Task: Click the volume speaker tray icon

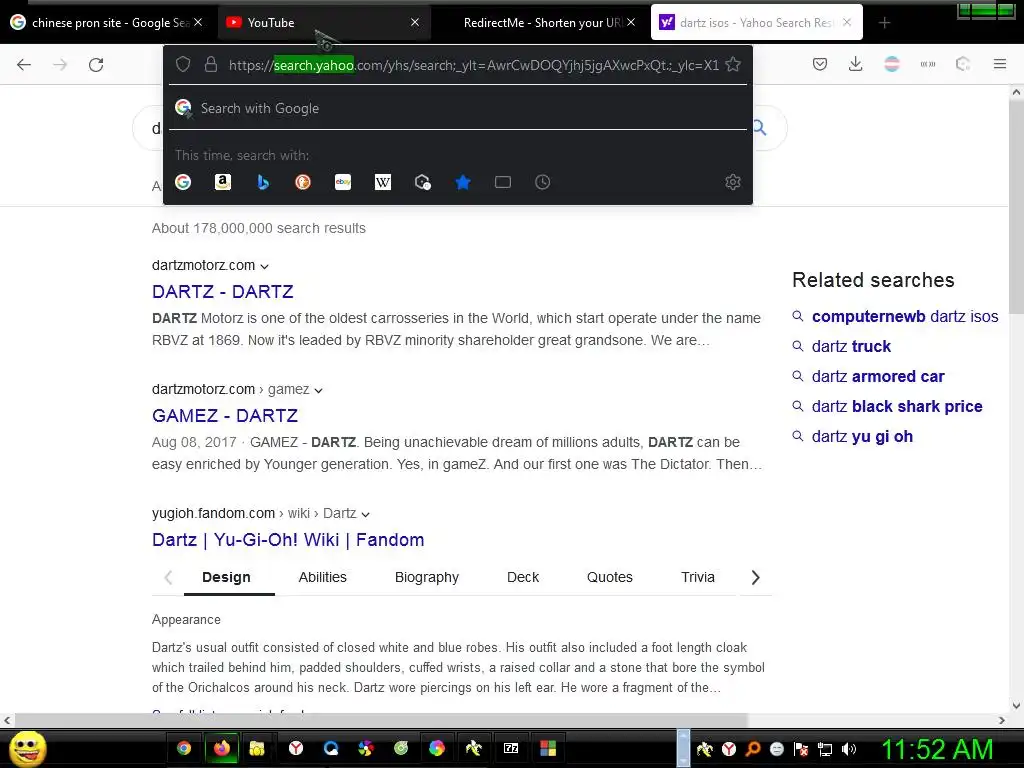Action: tap(849, 749)
